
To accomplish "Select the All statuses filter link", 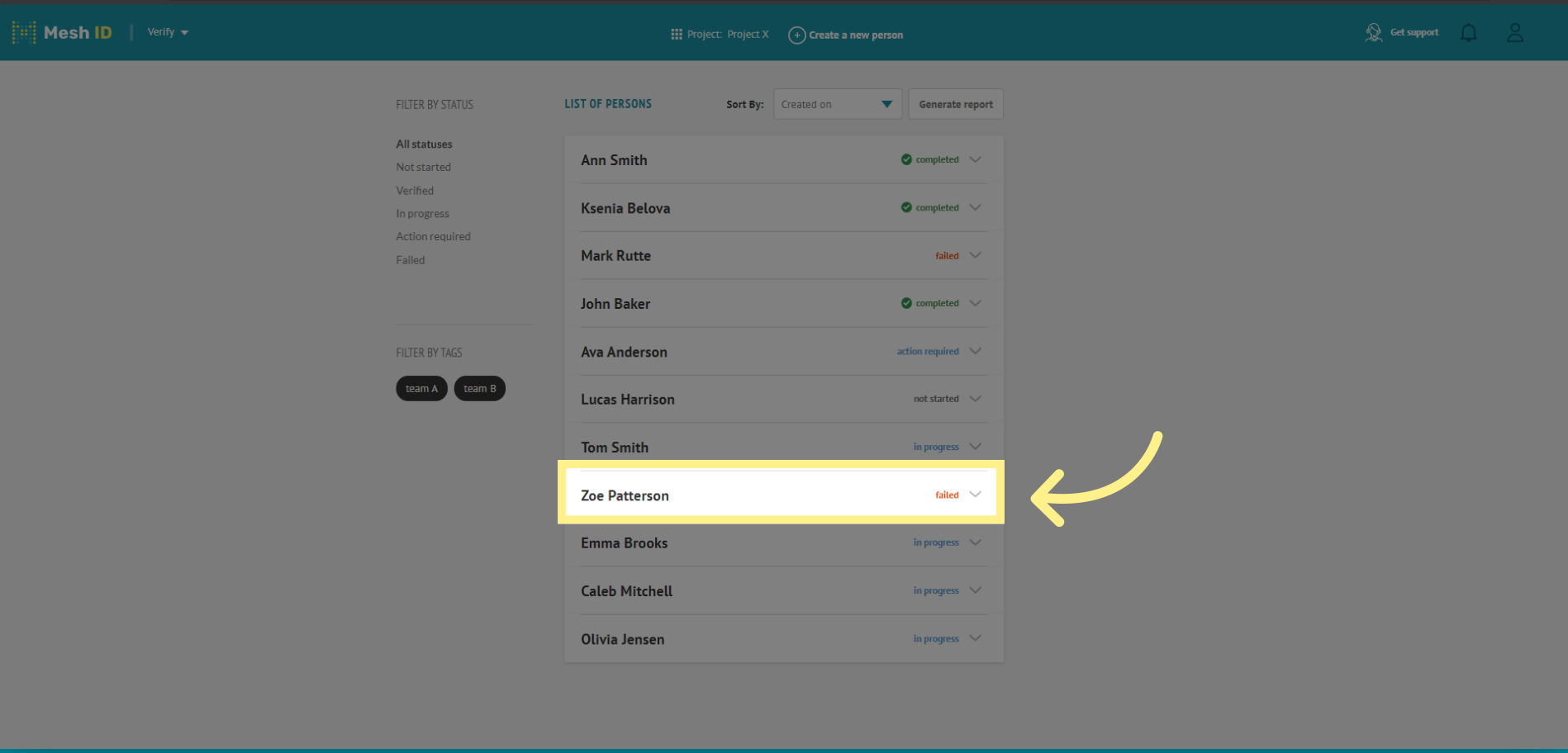I will (424, 144).
